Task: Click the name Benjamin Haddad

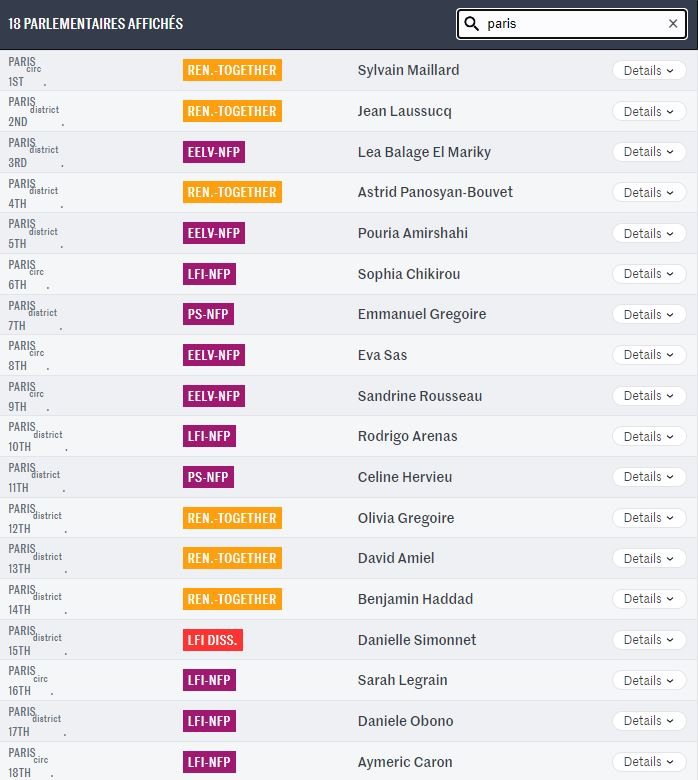Action: pos(415,598)
